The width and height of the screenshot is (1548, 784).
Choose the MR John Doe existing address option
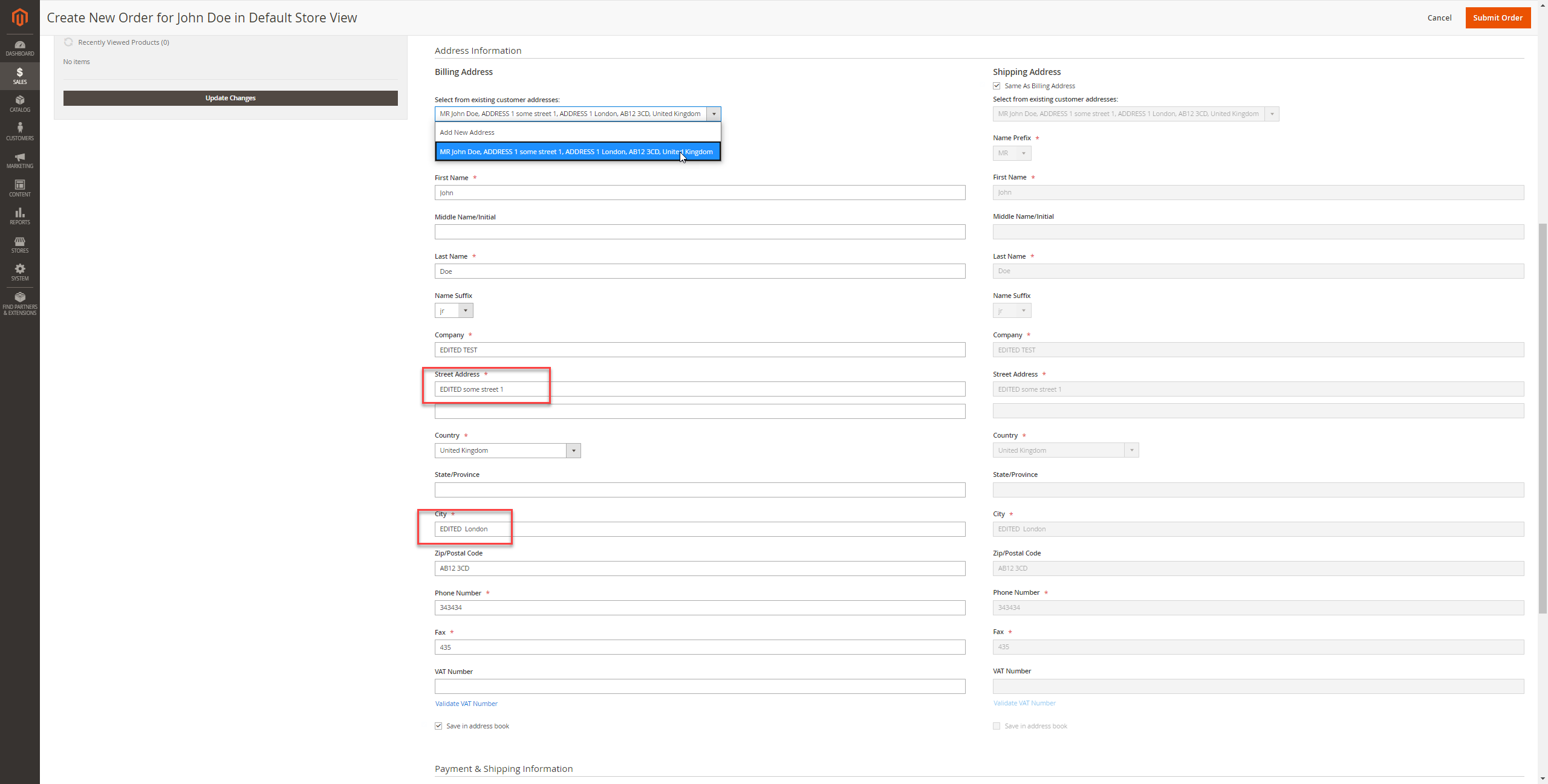(577, 152)
